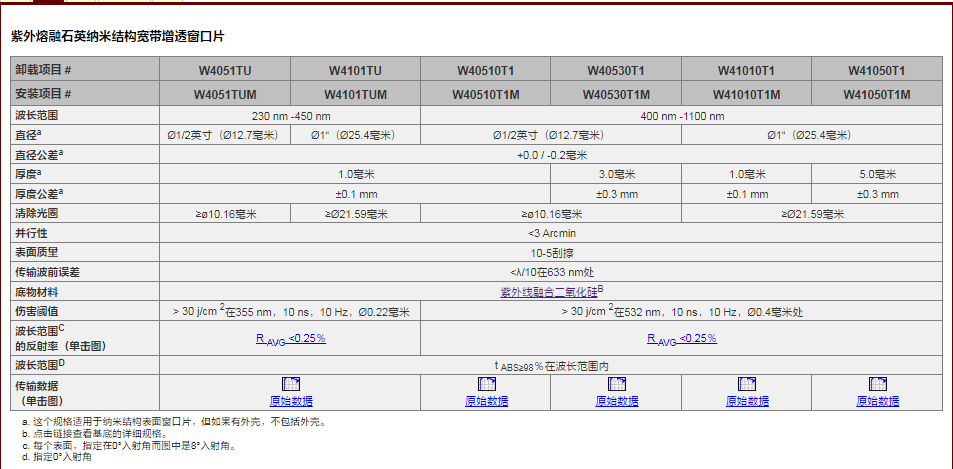953x469 pixels.
Task: Open R AVG <0.25% reflectance link for 400-1100 nm
Action: coord(681,339)
